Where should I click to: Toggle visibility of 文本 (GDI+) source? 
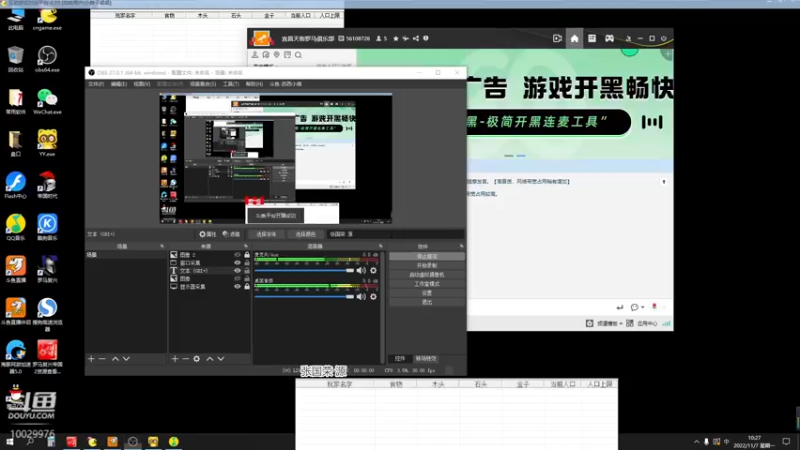coord(237,271)
